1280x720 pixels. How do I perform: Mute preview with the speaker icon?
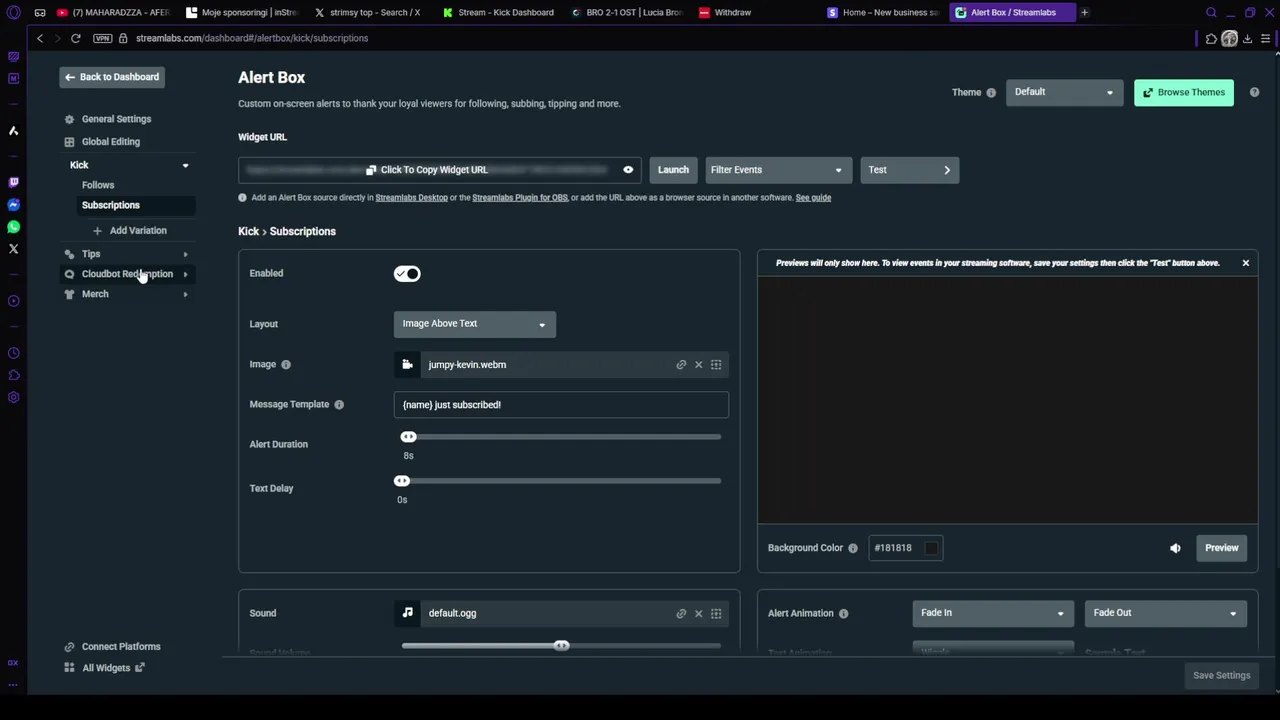click(1175, 548)
